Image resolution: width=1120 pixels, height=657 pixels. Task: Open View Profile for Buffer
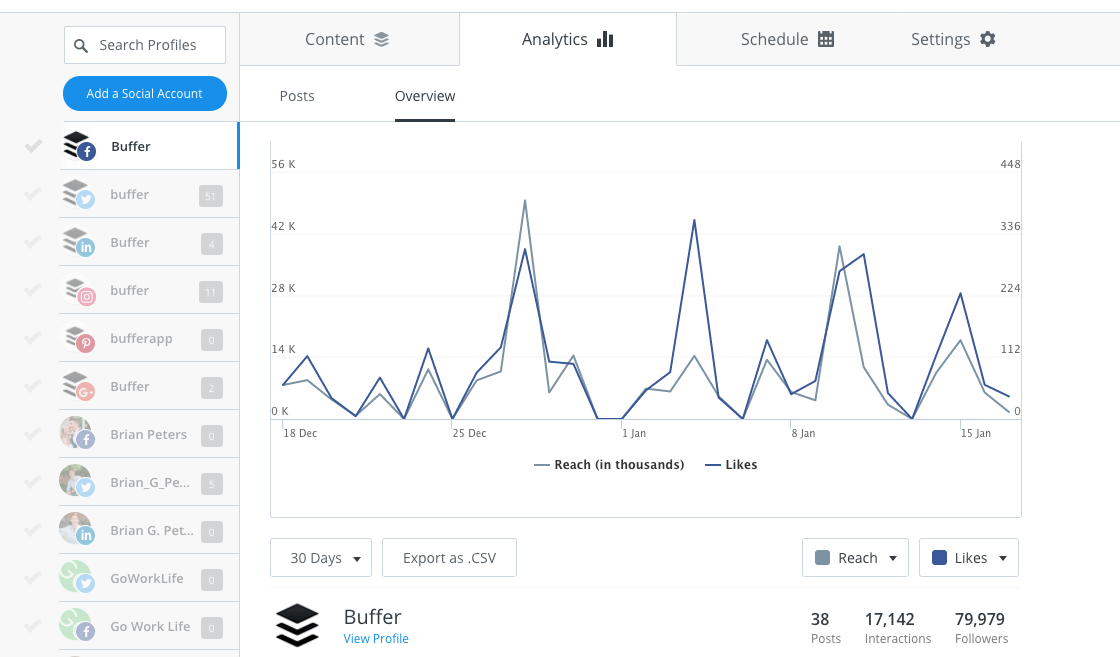coord(375,637)
